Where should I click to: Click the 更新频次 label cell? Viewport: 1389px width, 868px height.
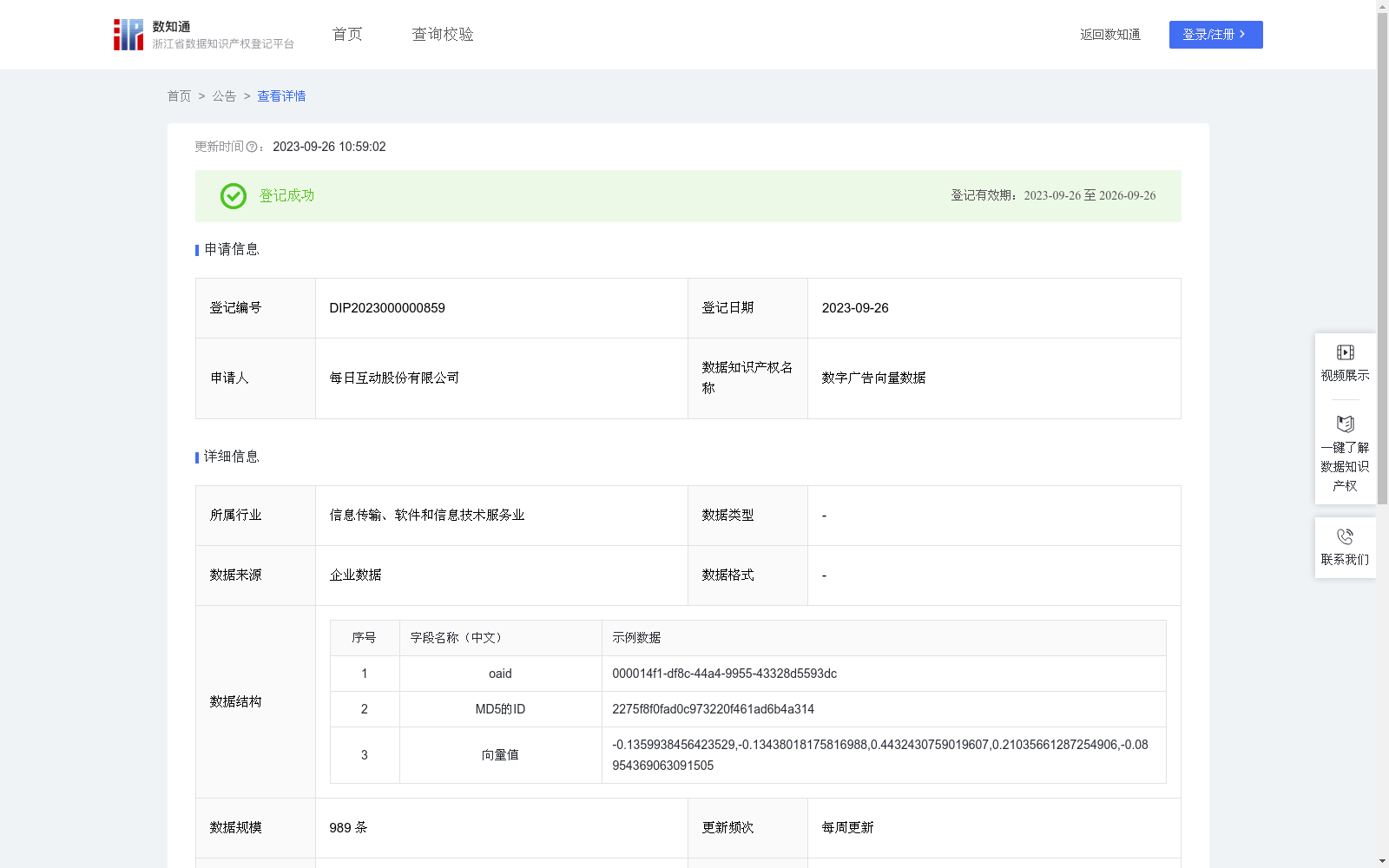click(x=747, y=827)
